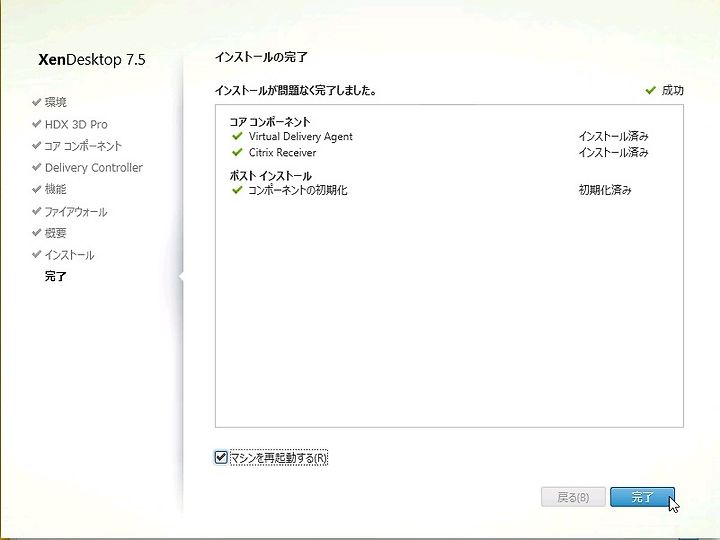Select the ファイアウォール sidebar step

76,212
